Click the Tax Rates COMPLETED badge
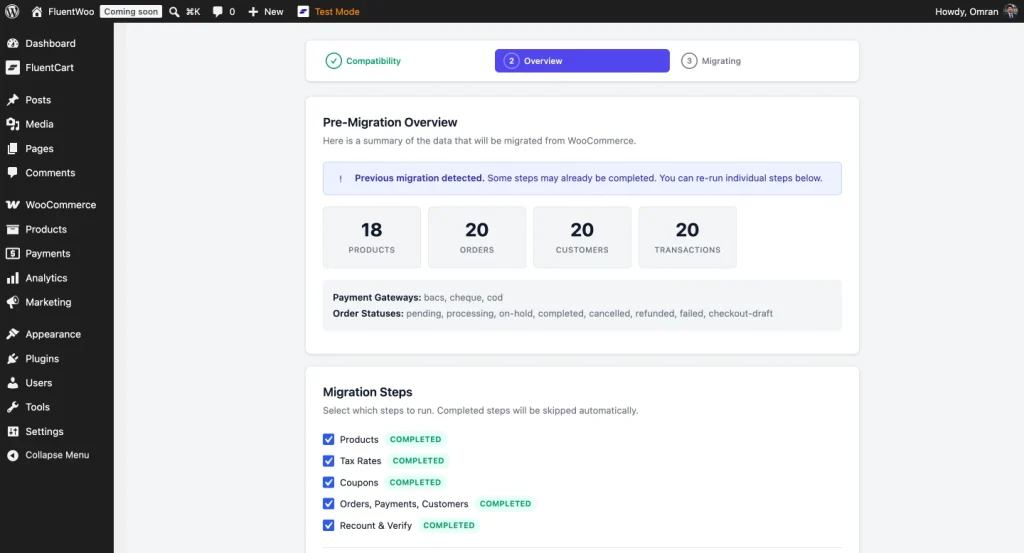Image resolution: width=1024 pixels, height=553 pixels. [418, 461]
